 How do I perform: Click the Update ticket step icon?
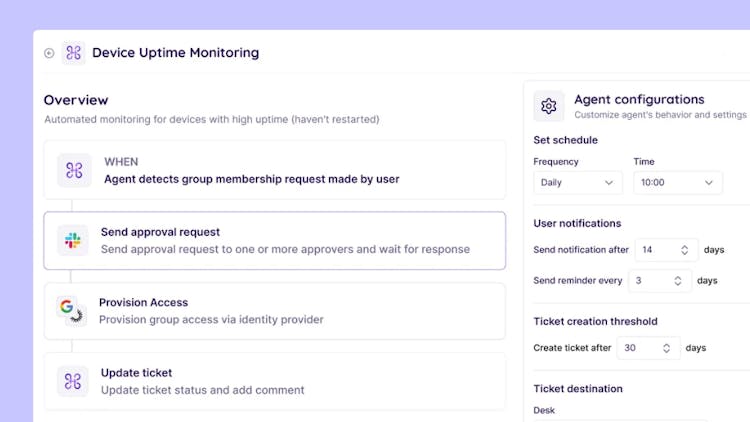pos(73,381)
